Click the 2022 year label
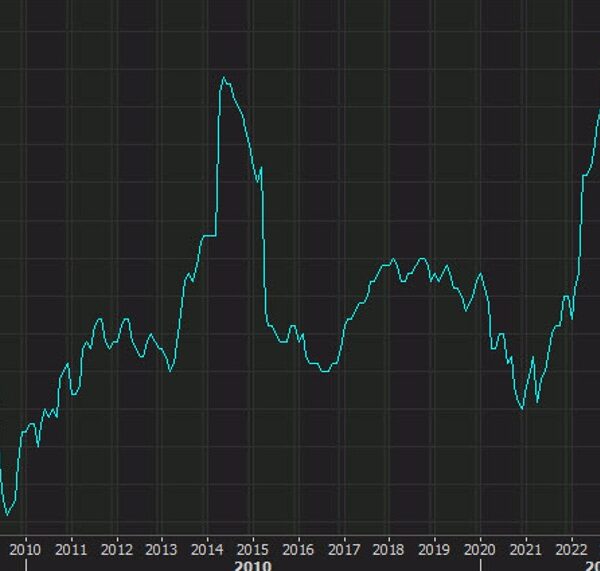This screenshot has height=571, width=600. coord(571,549)
